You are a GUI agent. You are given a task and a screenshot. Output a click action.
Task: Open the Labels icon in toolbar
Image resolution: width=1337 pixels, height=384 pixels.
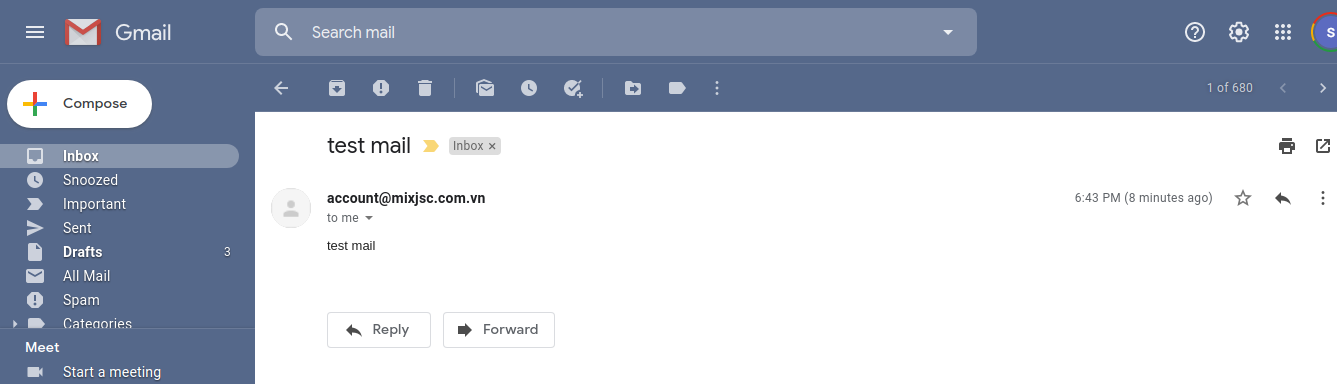click(677, 88)
